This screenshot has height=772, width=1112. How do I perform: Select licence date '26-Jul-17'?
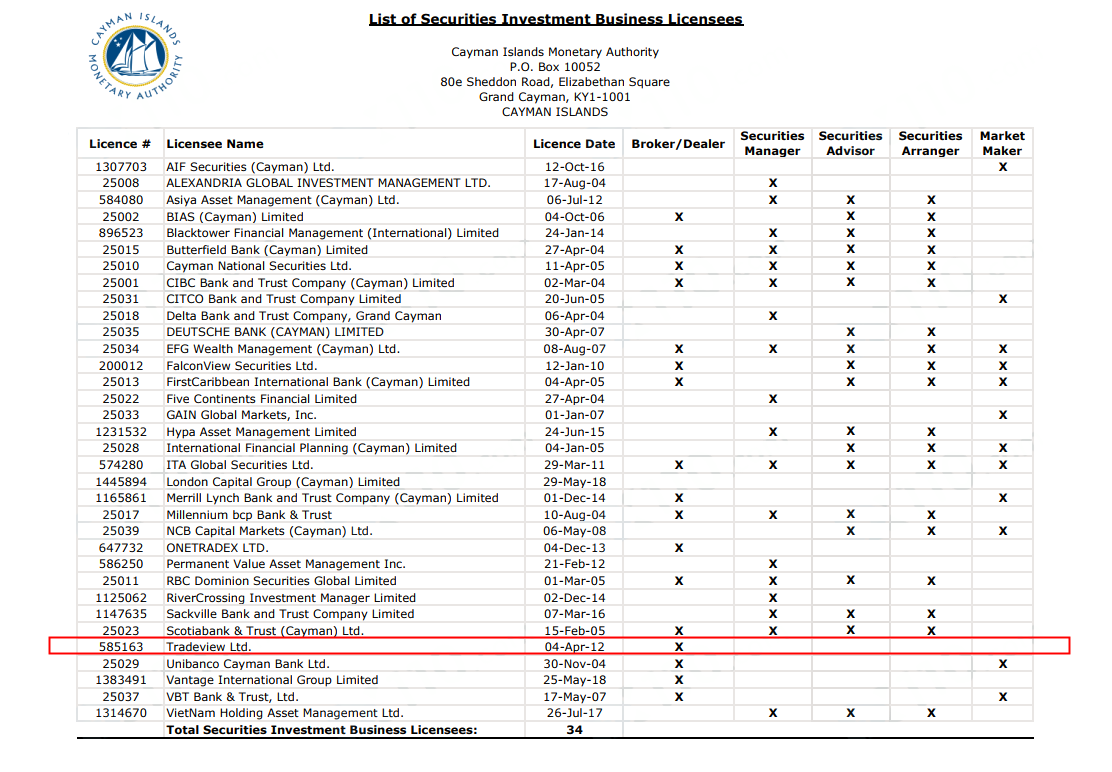click(574, 713)
